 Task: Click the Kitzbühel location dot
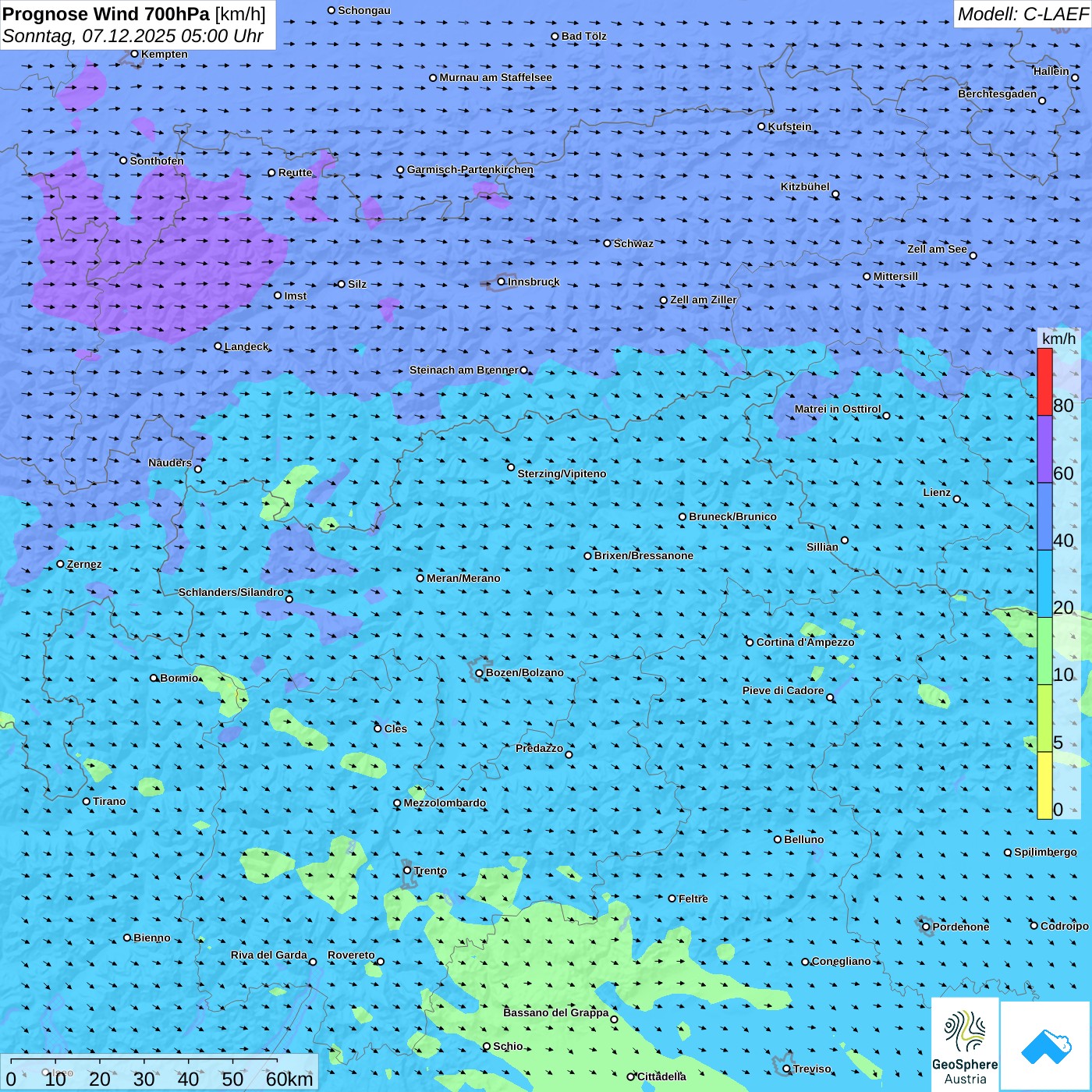(x=835, y=194)
